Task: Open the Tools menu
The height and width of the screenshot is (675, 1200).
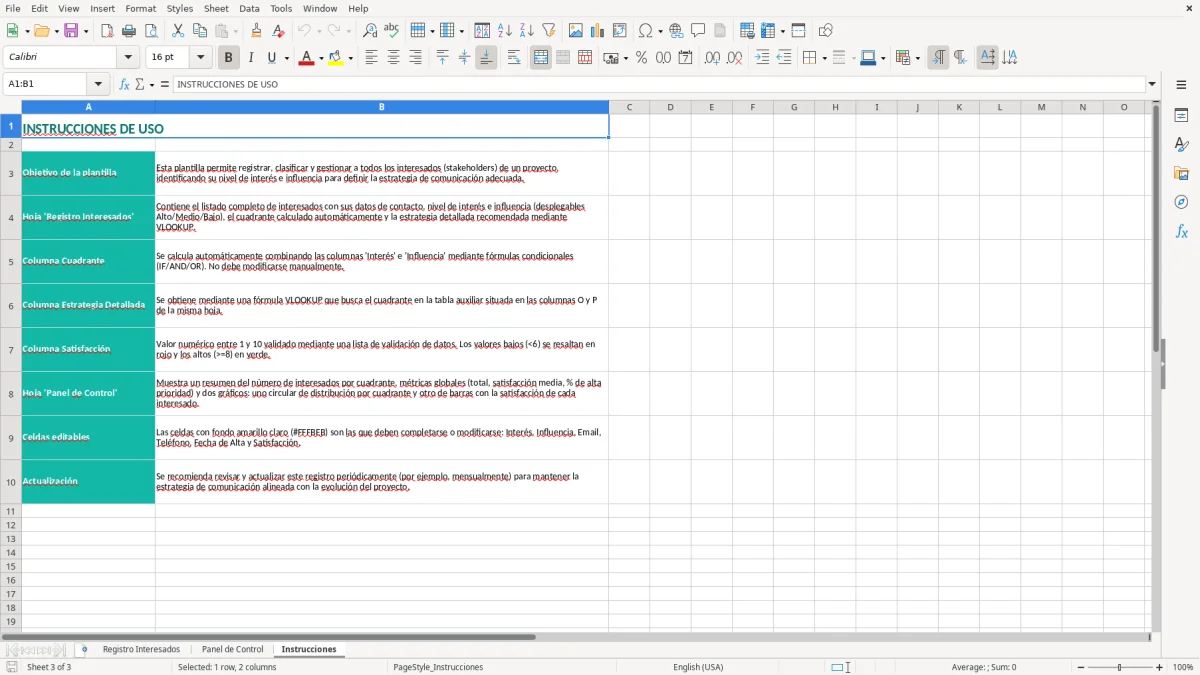Action: (x=281, y=8)
